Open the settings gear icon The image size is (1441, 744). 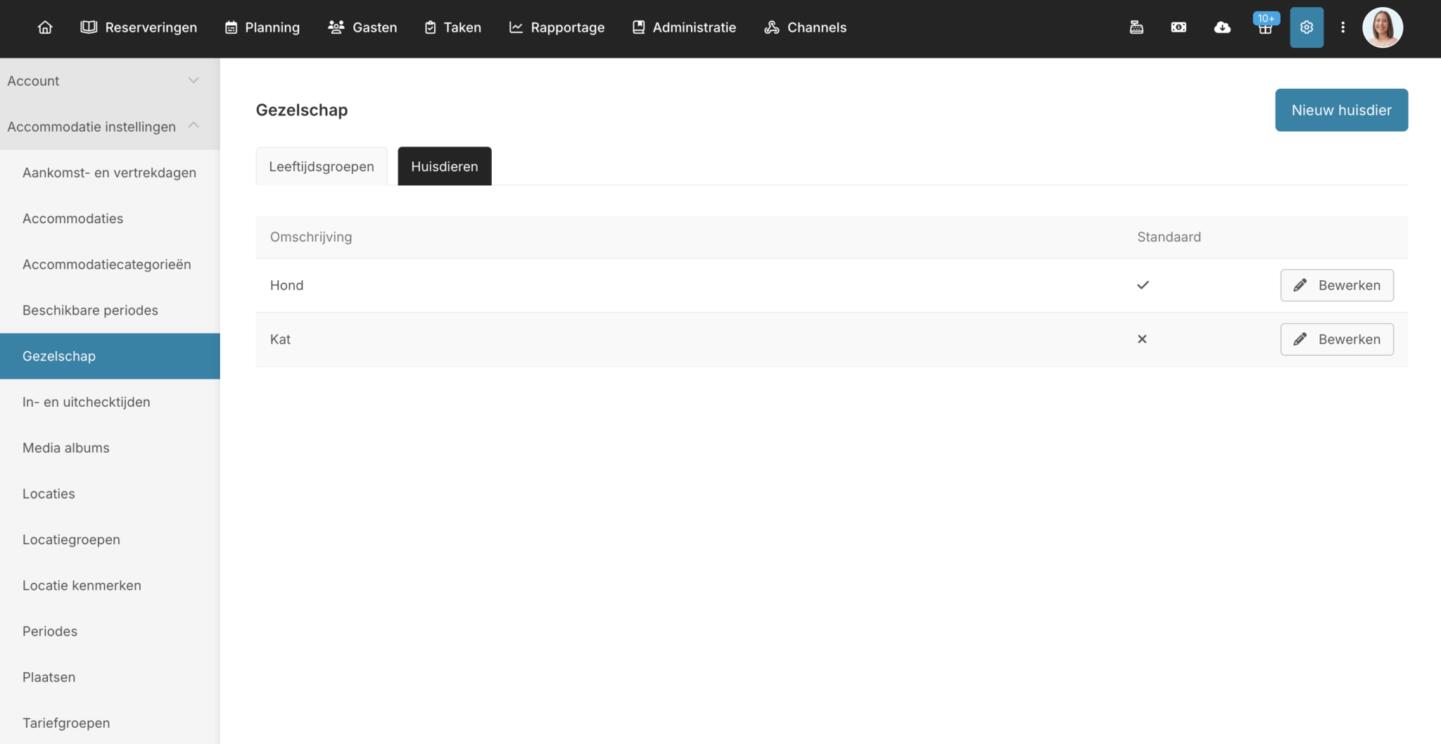pos(1306,28)
